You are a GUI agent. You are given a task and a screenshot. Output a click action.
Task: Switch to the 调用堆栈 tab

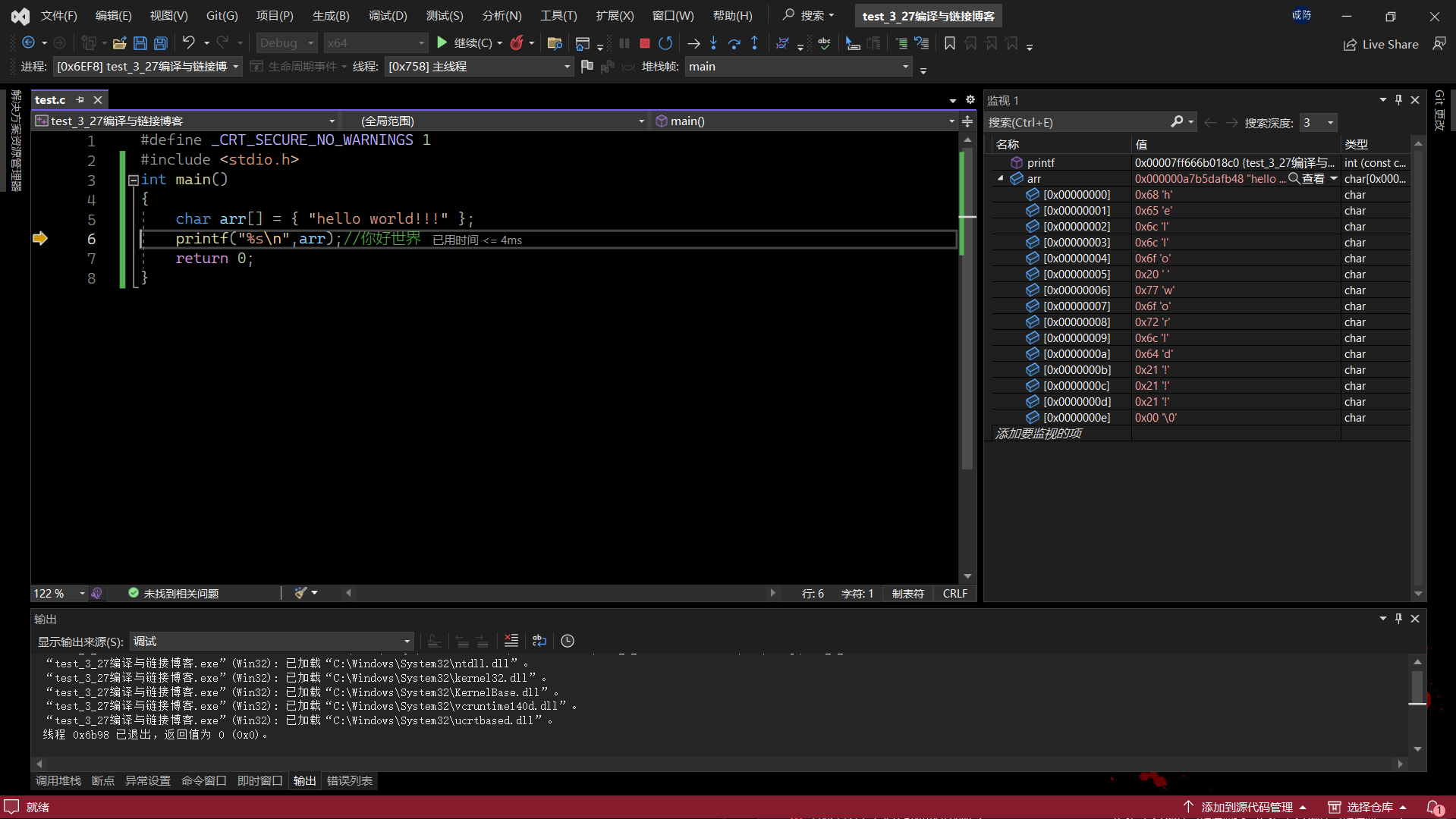click(x=58, y=780)
